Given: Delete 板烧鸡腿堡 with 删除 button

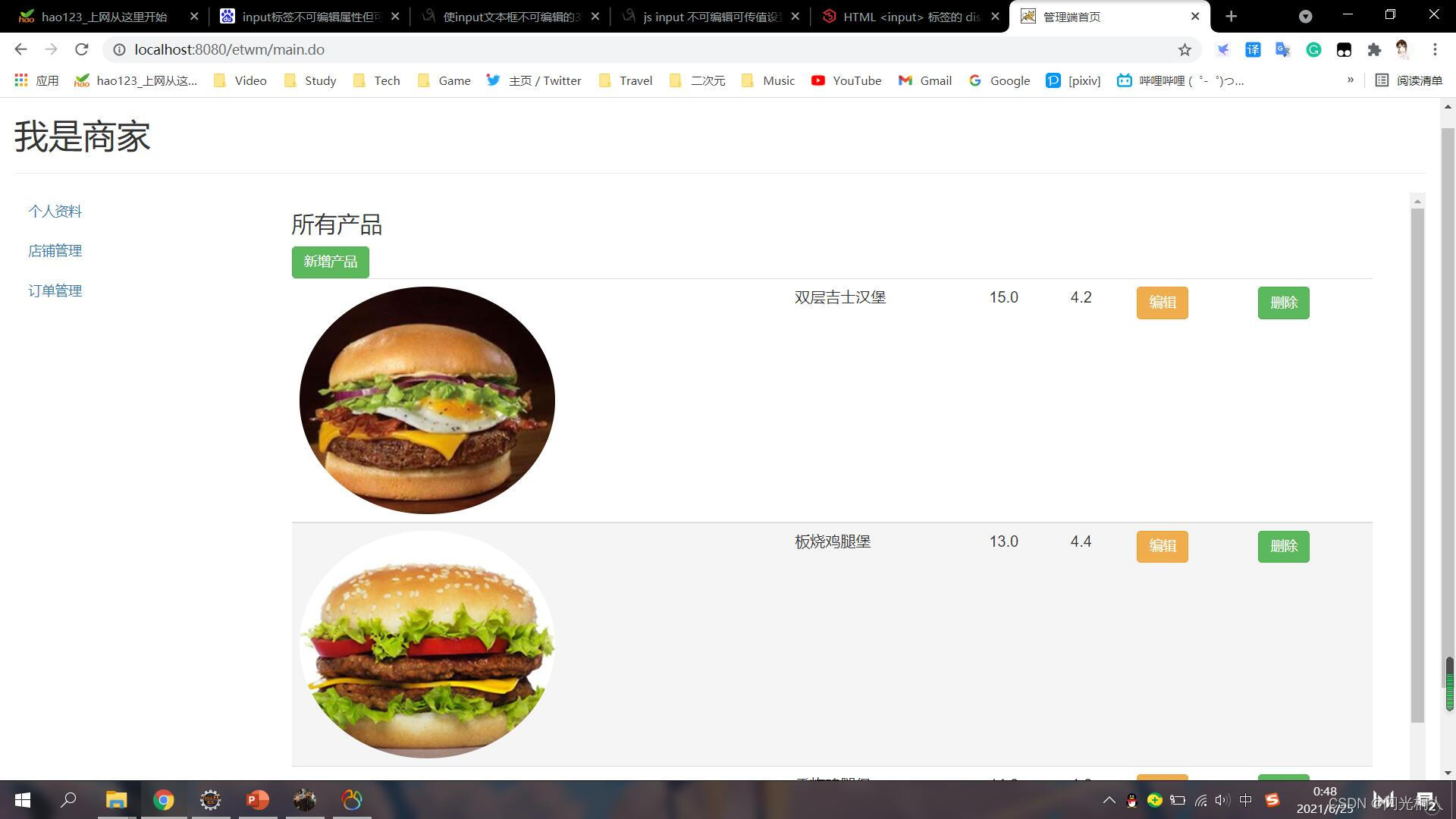Looking at the screenshot, I should pos(1283,546).
